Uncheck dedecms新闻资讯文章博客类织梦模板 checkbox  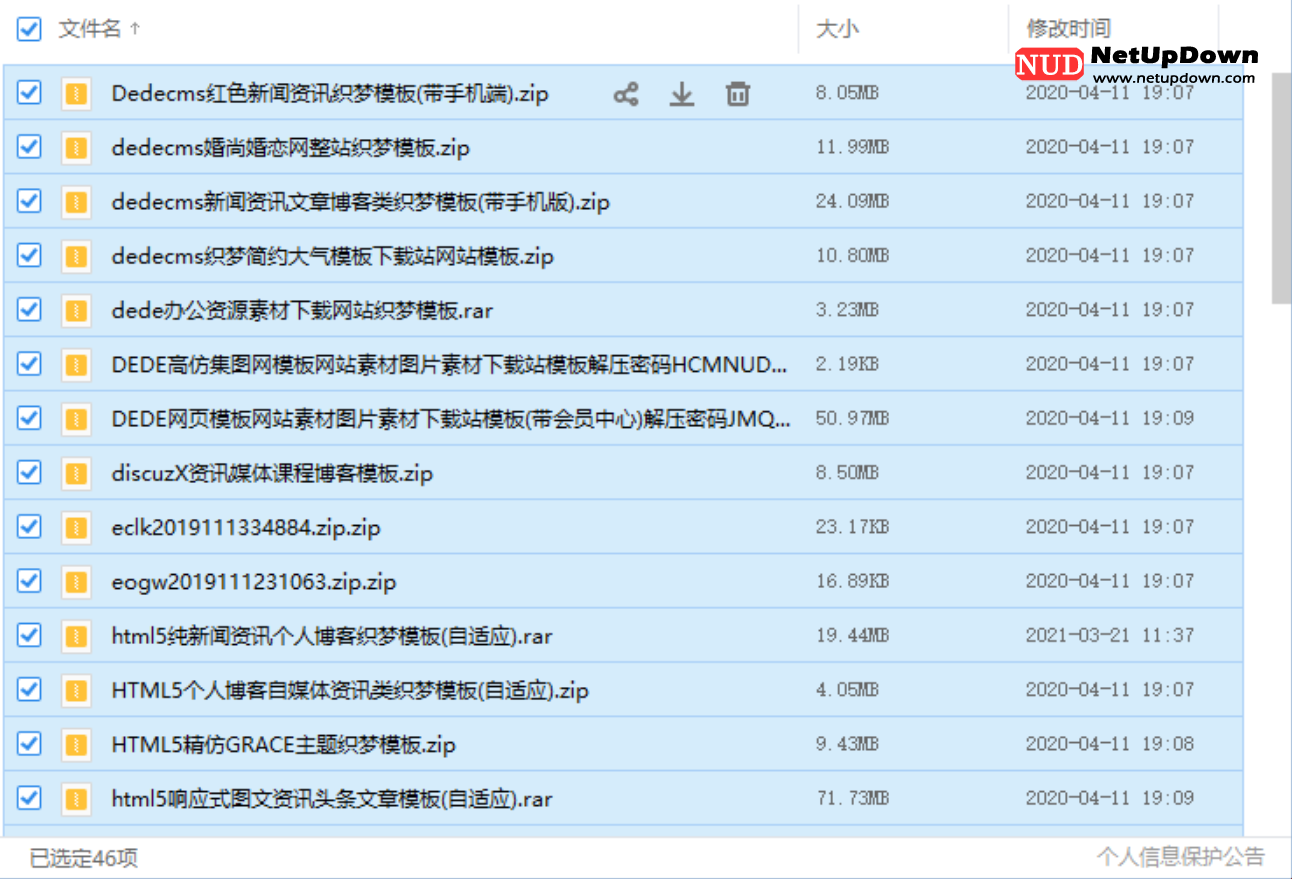[29, 201]
